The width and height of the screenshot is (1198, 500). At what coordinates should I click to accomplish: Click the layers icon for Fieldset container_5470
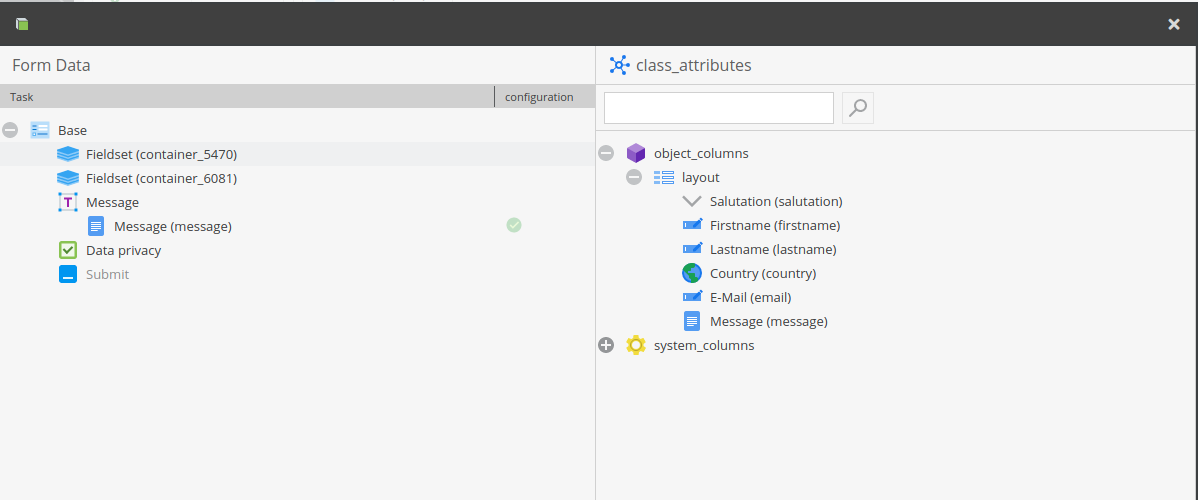68,154
